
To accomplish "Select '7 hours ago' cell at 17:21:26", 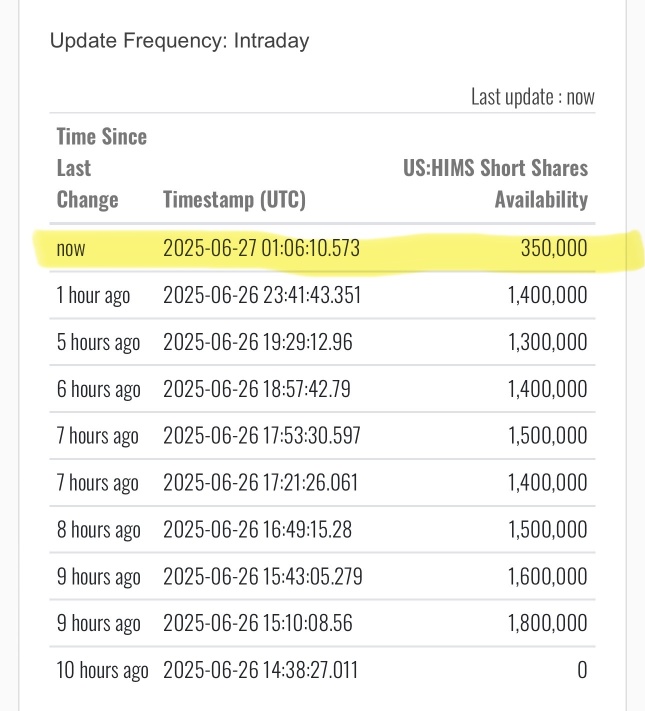I will pos(97,483).
